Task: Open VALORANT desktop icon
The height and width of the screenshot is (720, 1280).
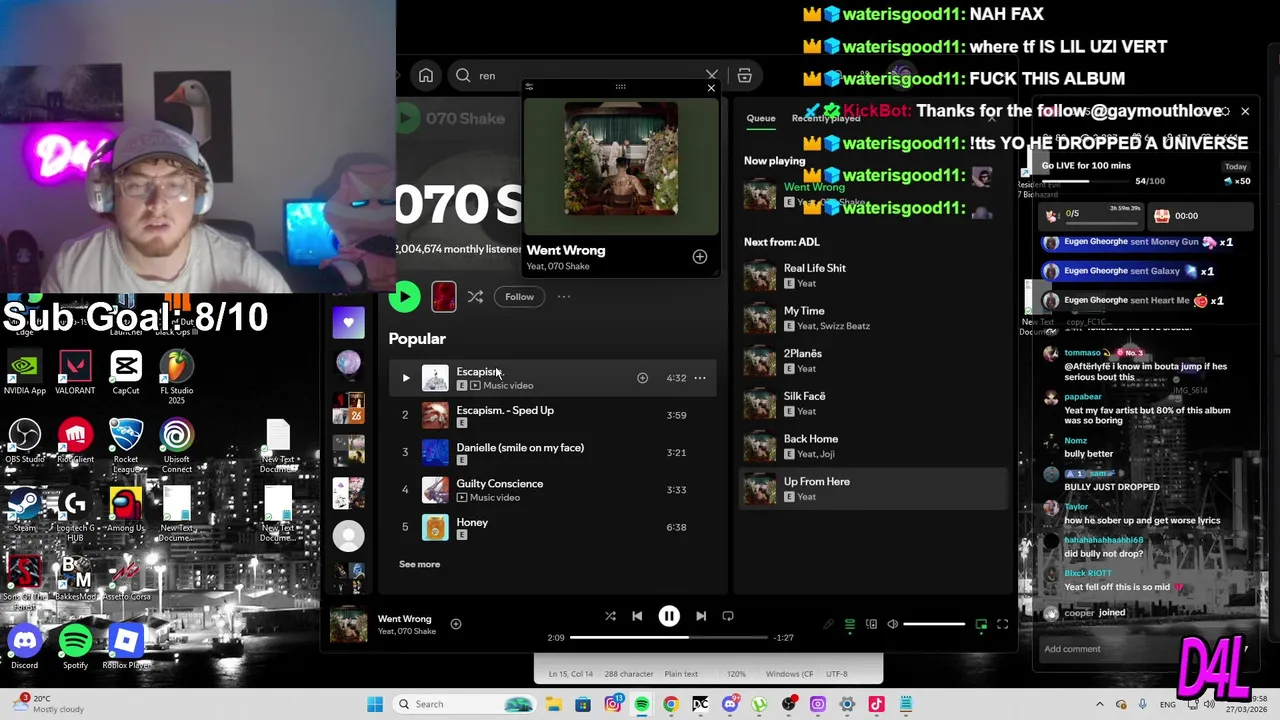Action: (75, 373)
